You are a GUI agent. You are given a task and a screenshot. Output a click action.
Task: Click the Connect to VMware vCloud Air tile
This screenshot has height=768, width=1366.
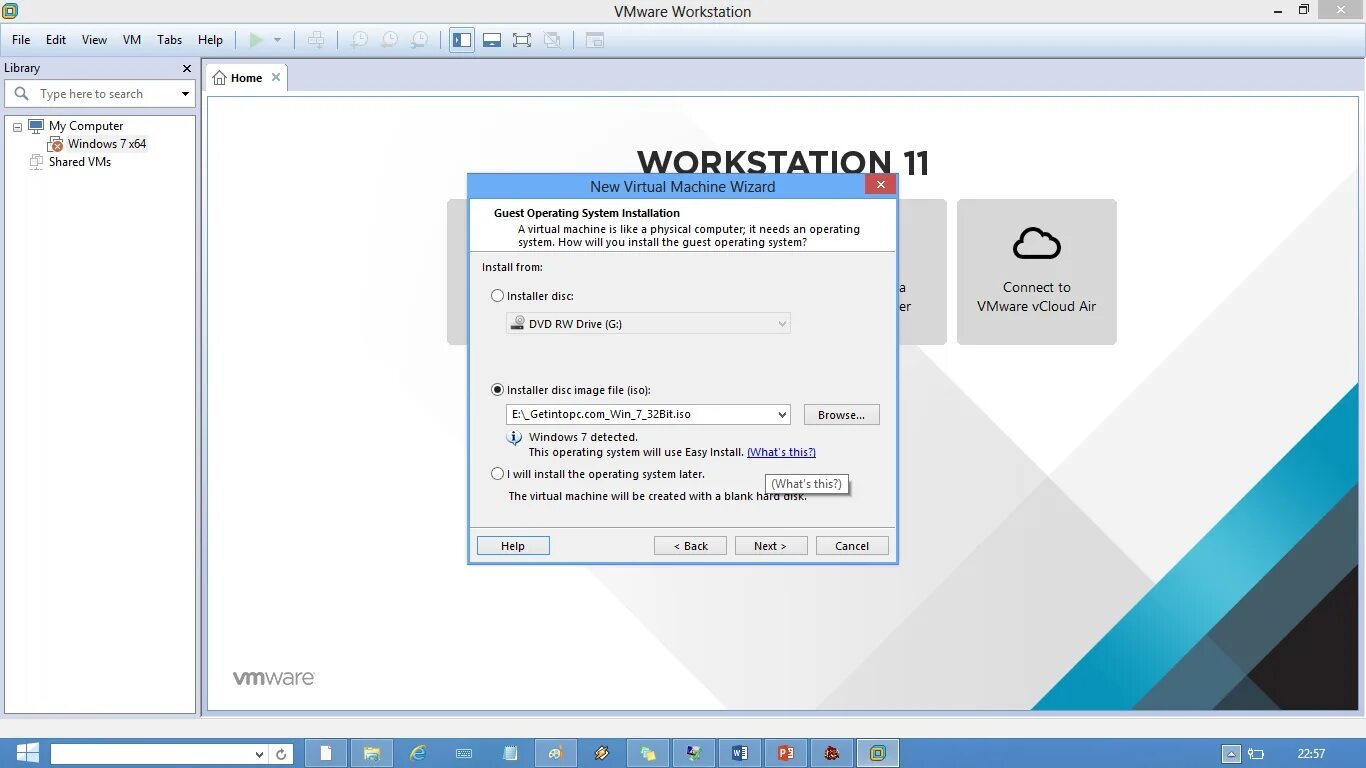coord(1037,272)
